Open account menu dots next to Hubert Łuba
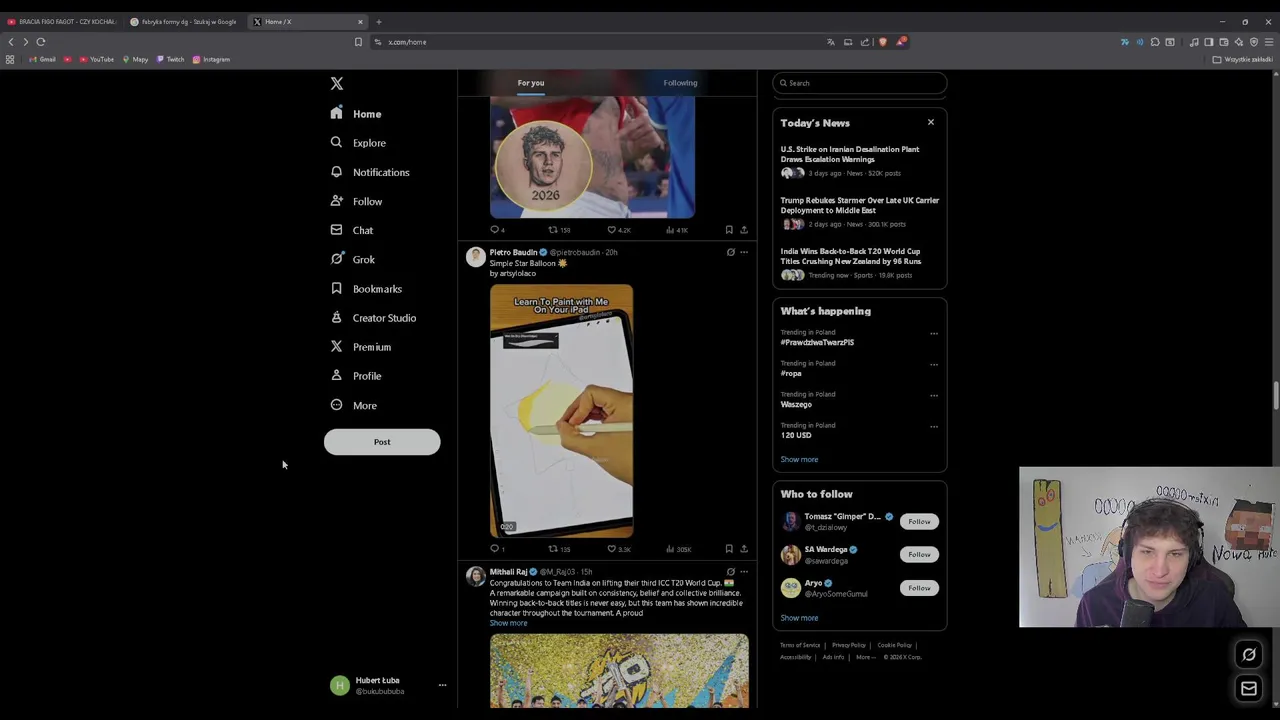 [442, 686]
